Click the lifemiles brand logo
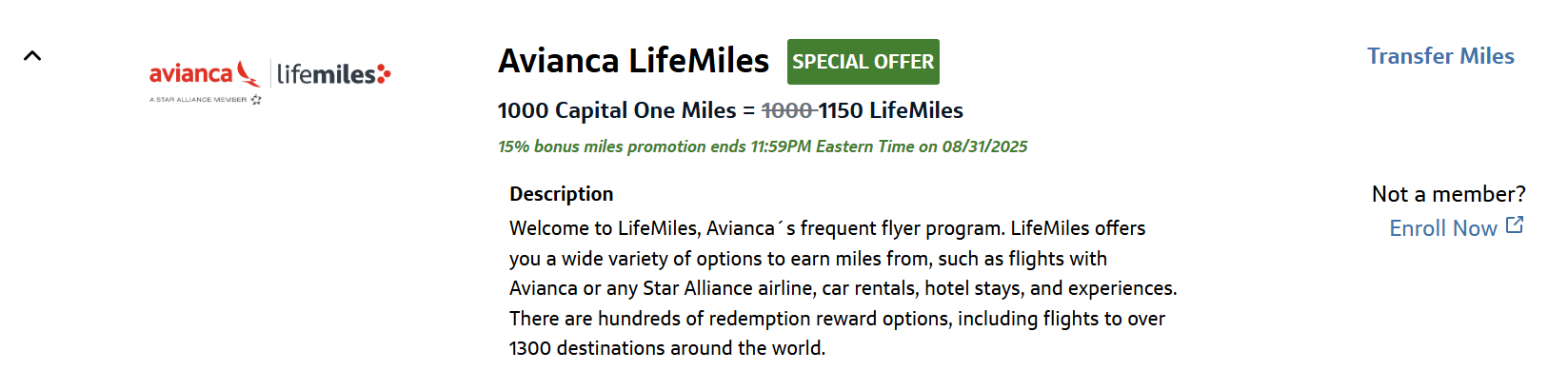 click(333, 73)
